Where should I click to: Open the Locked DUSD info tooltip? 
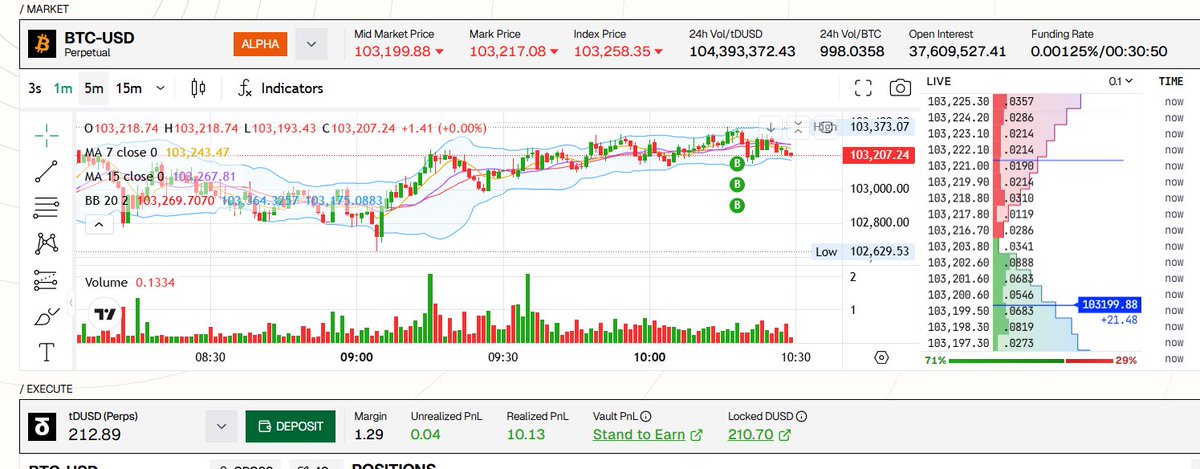pos(802,416)
